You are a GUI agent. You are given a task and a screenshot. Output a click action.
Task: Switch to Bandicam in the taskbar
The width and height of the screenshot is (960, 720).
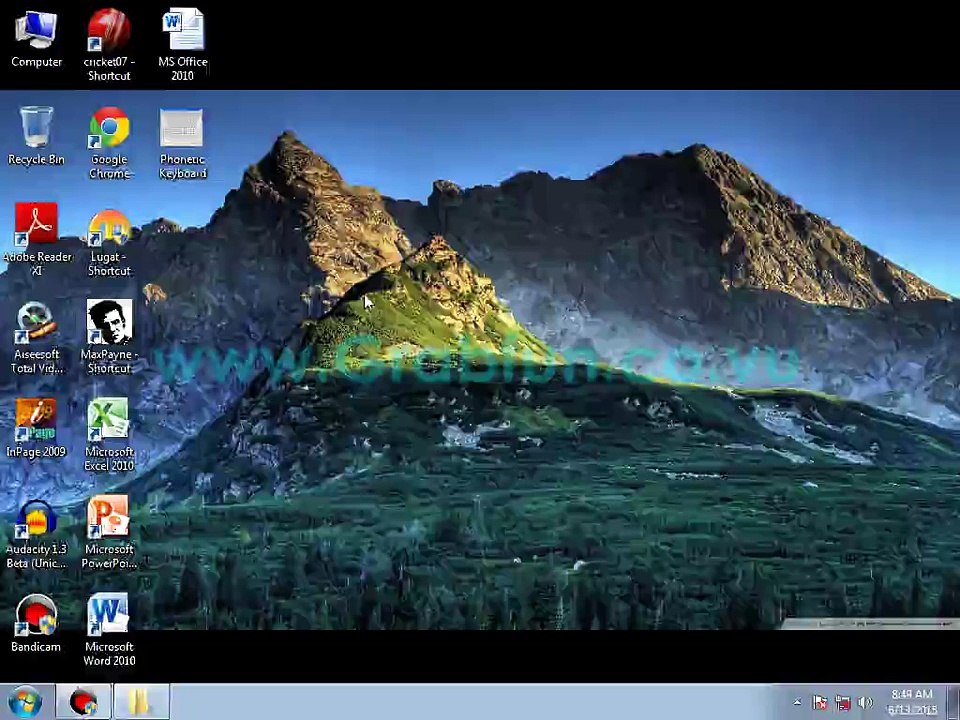[83, 702]
